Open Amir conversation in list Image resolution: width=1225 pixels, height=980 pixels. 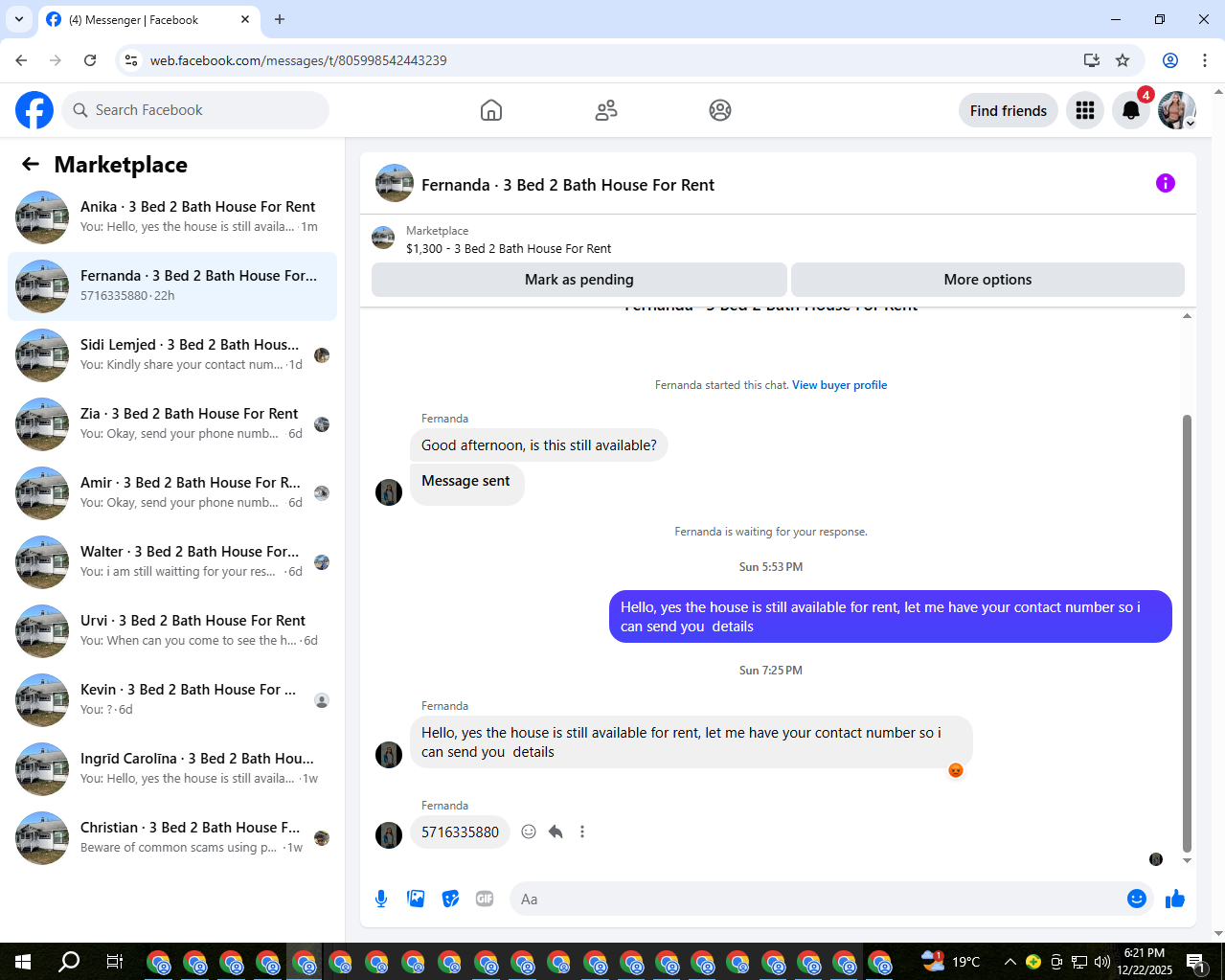tap(172, 493)
